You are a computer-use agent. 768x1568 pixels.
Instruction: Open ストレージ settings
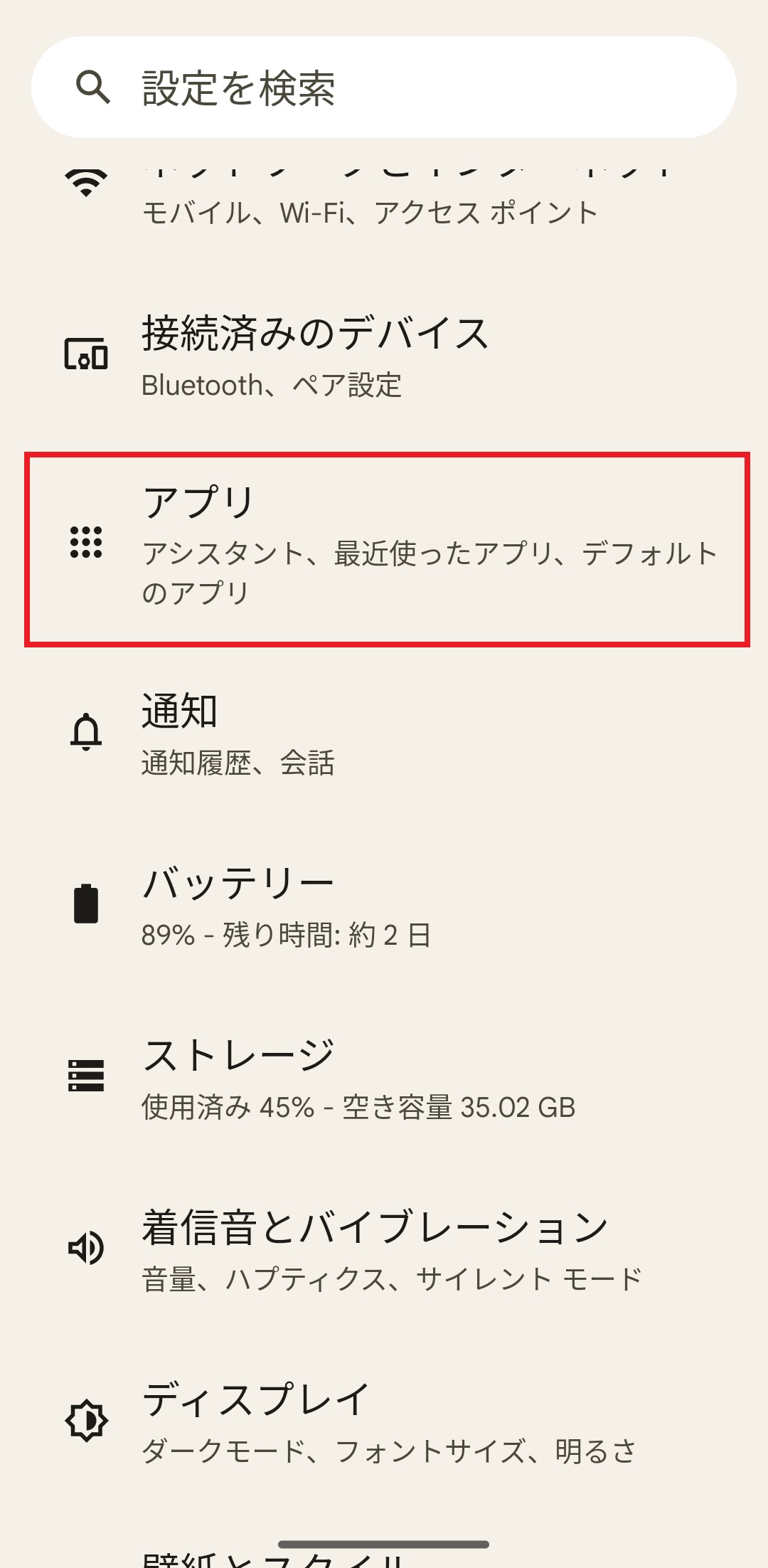[x=238, y=1056]
